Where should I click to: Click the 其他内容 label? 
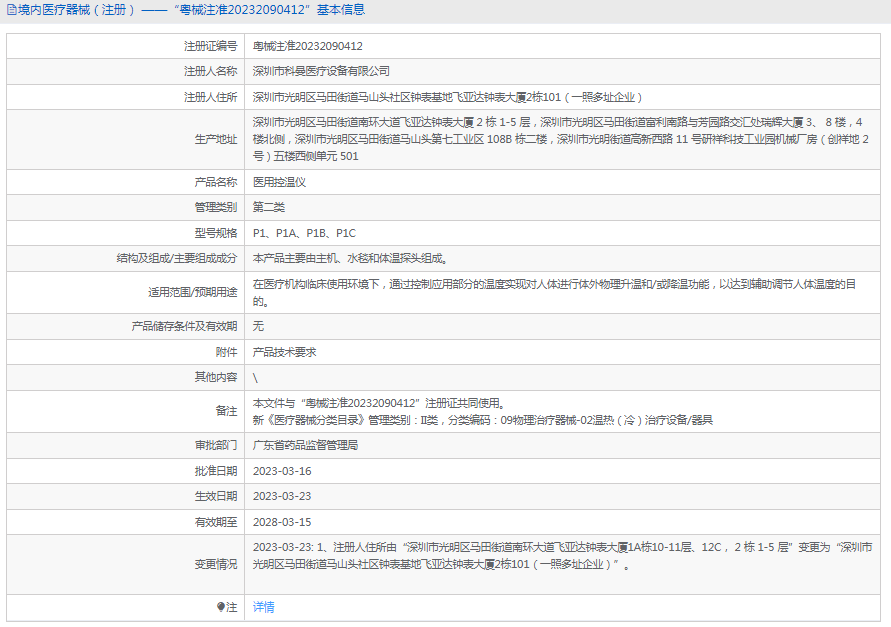215,377
